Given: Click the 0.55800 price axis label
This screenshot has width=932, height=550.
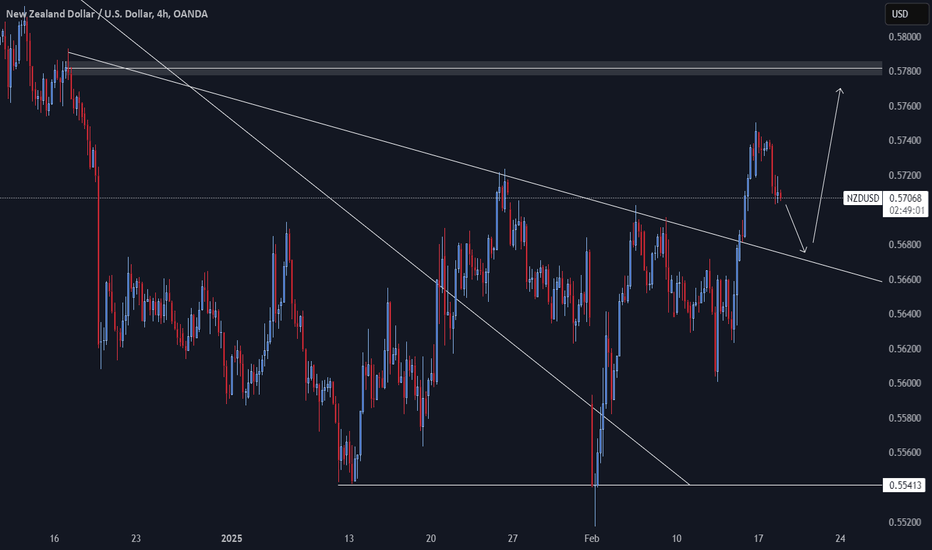Looking at the screenshot, I should [905, 417].
